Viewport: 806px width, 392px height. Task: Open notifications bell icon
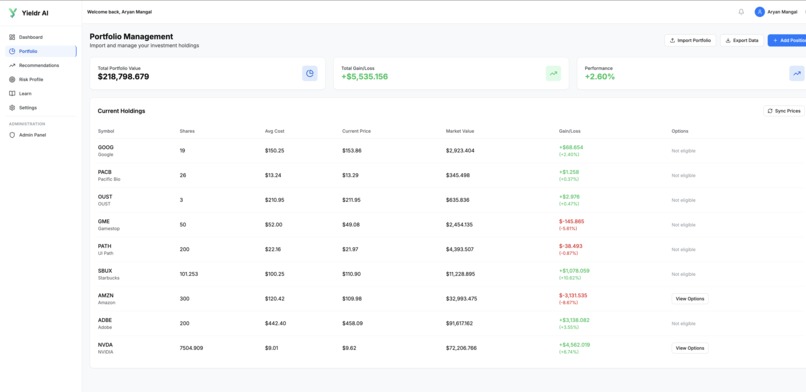click(741, 12)
